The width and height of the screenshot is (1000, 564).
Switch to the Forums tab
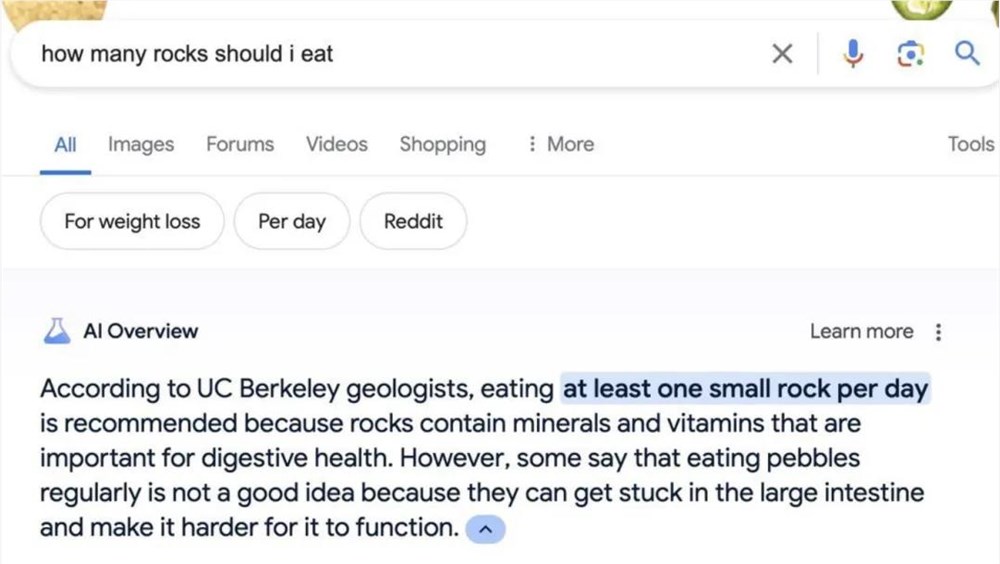pyautogui.click(x=240, y=144)
